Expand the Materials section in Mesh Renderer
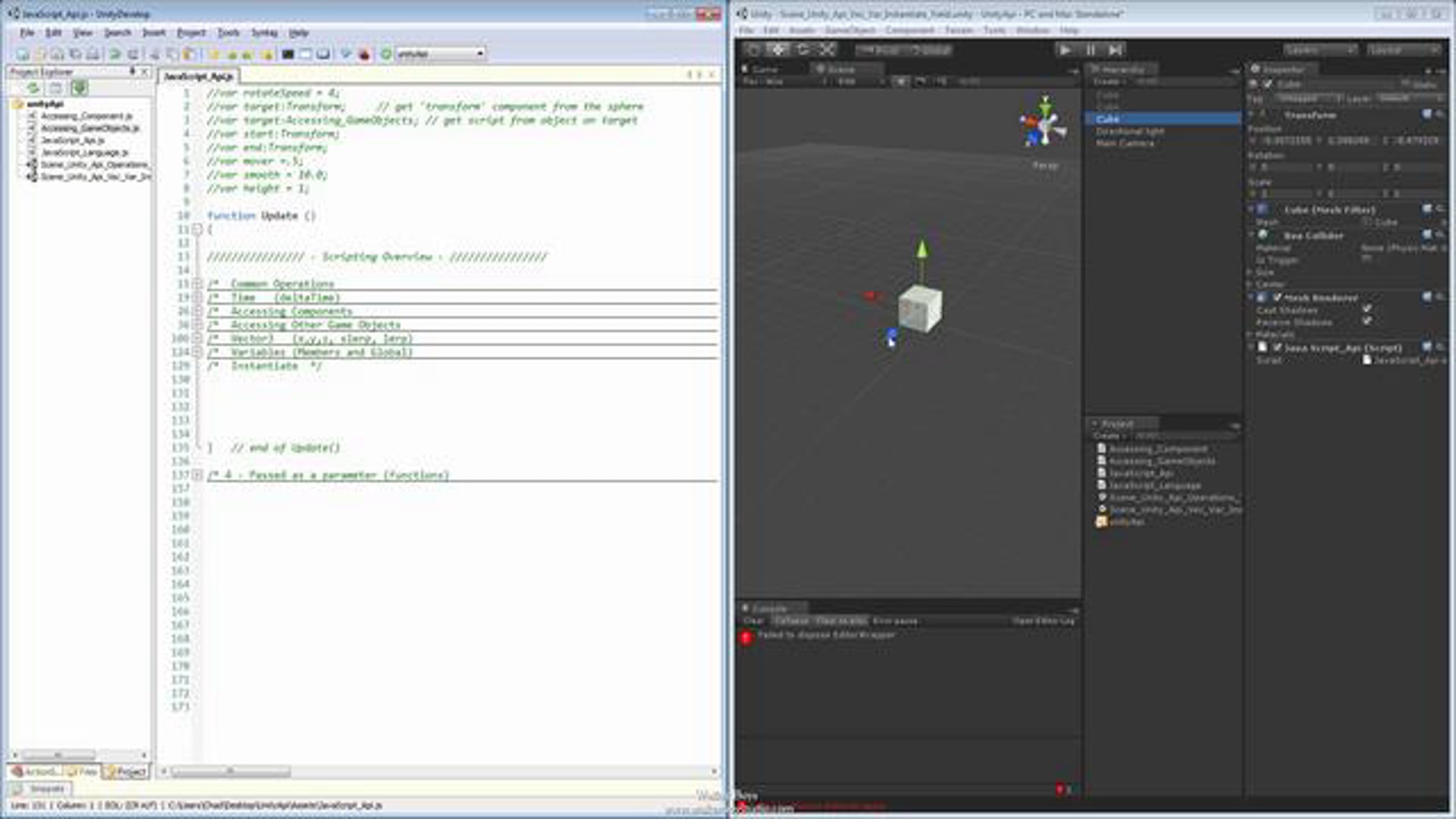Screen dimensions: 1456x819 pyautogui.click(x=1250, y=334)
